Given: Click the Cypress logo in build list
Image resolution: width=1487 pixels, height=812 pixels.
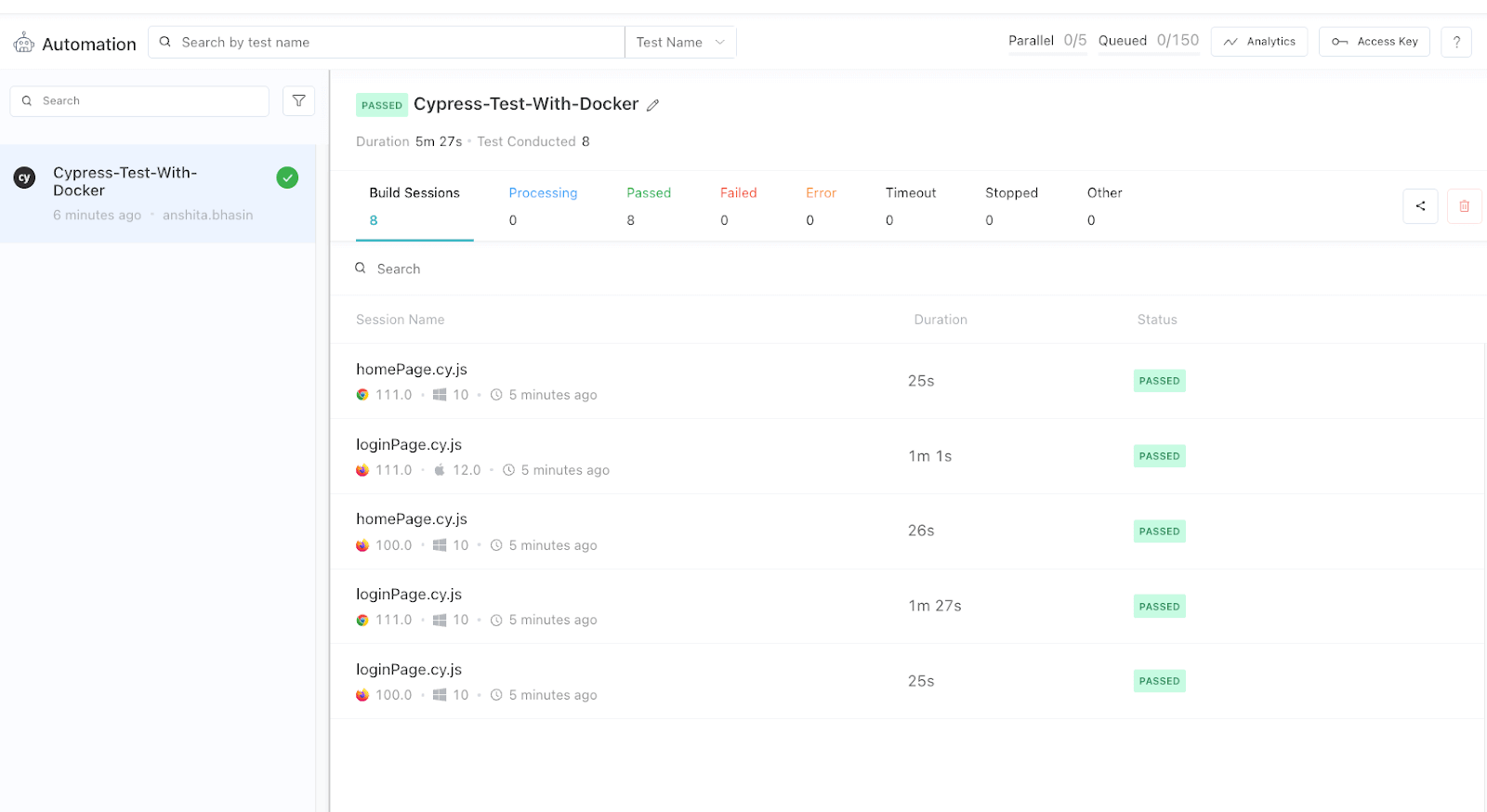Looking at the screenshot, I should coord(25,177).
